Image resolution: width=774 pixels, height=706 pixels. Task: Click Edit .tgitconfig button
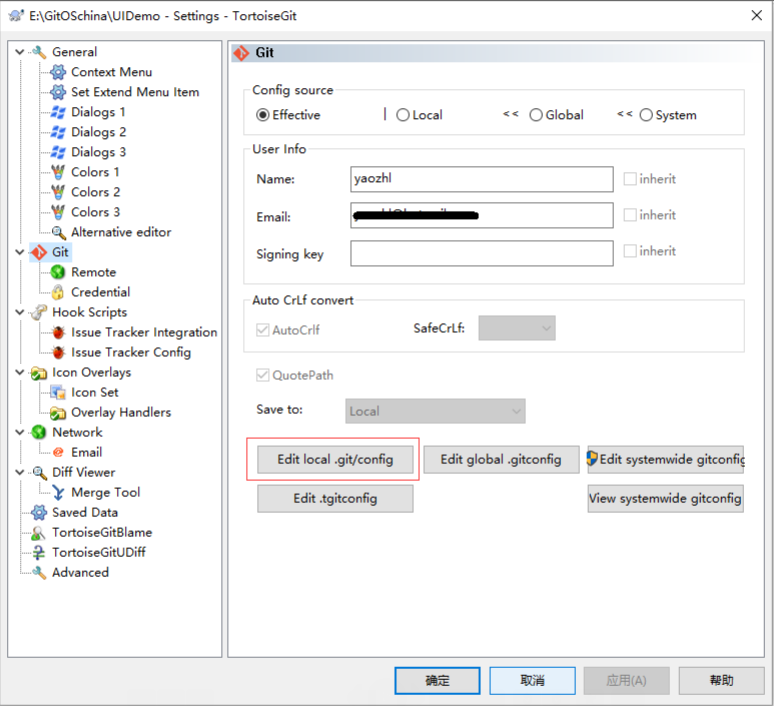[335, 499]
